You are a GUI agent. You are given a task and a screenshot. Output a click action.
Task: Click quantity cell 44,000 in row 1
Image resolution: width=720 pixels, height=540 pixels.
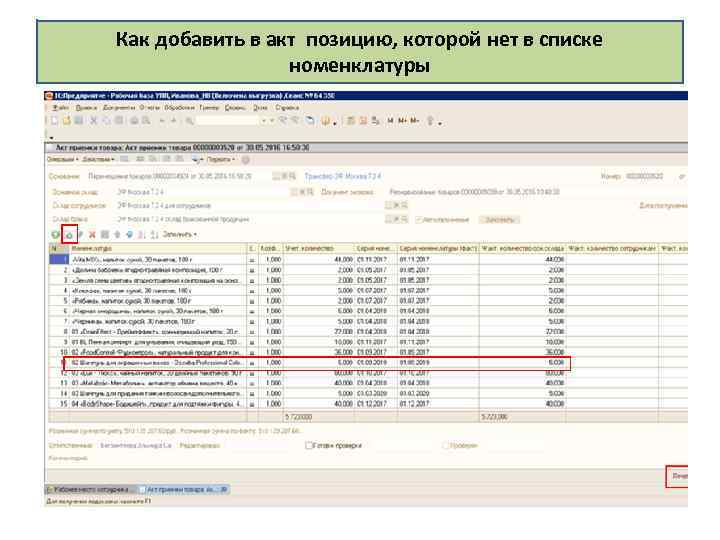coord(319,259)
